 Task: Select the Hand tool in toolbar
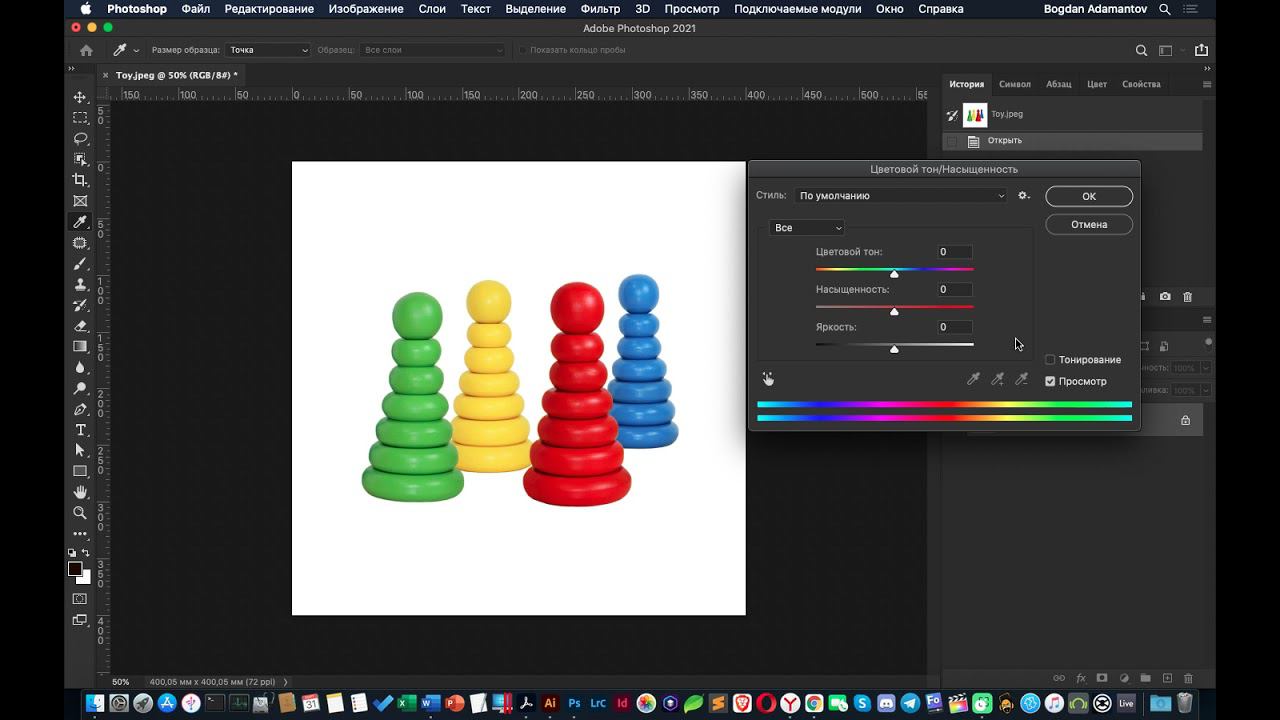pos(80,492)
